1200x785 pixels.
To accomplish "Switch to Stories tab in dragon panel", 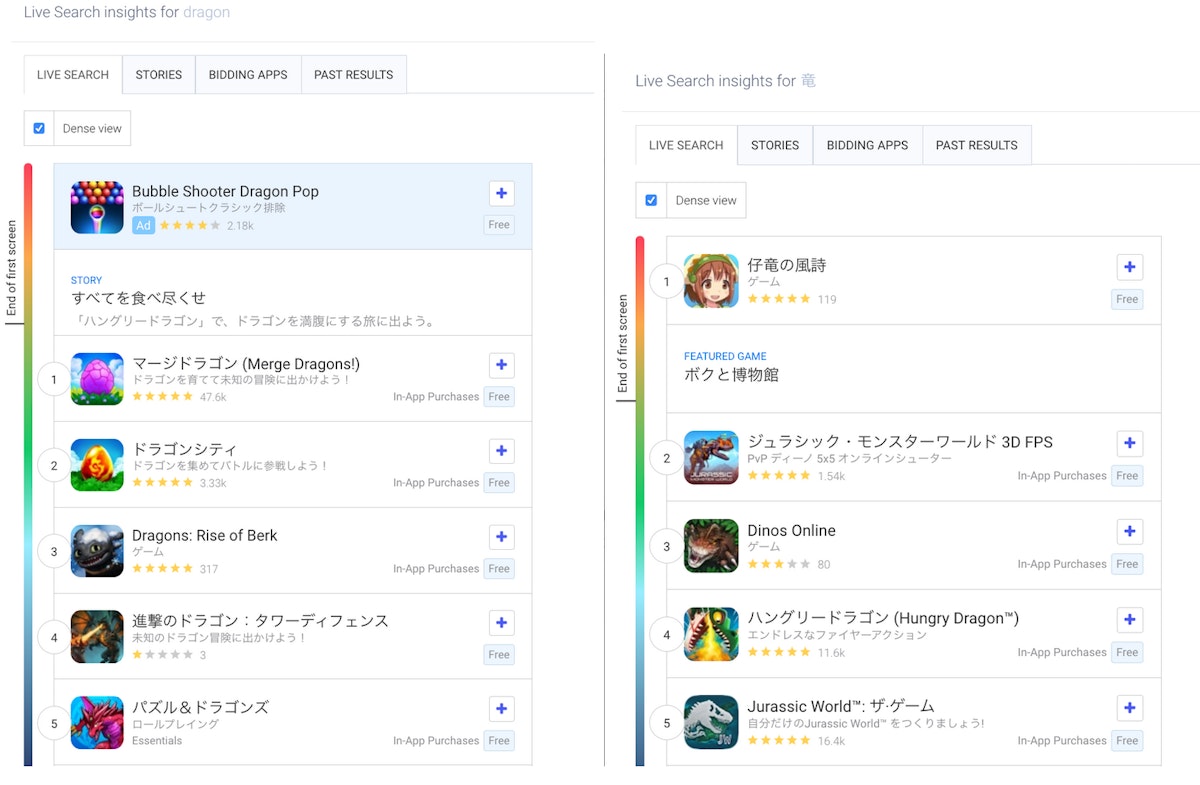I will pyautogui.click(x=159, y=75).
